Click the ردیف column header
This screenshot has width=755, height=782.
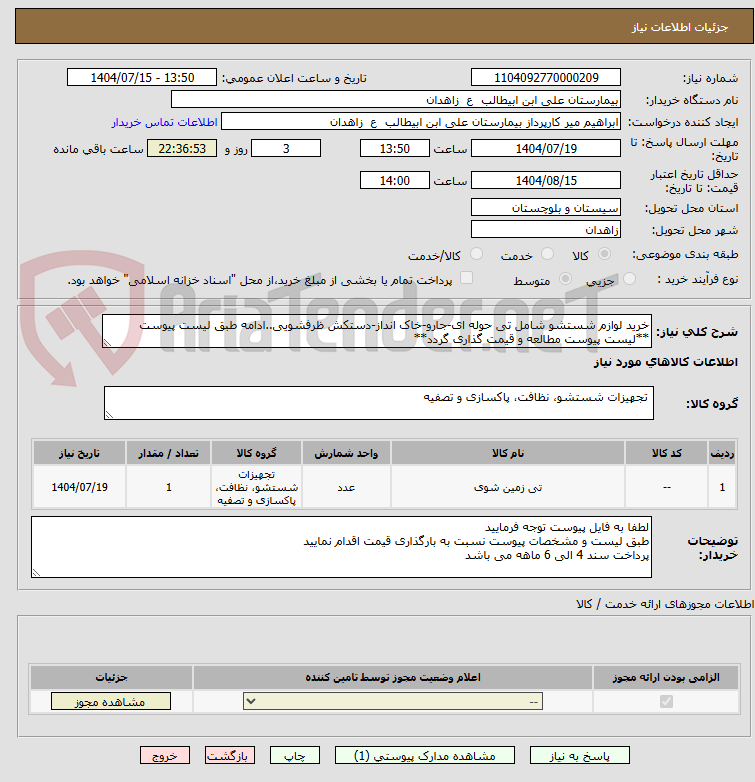(x=722, y=453)
